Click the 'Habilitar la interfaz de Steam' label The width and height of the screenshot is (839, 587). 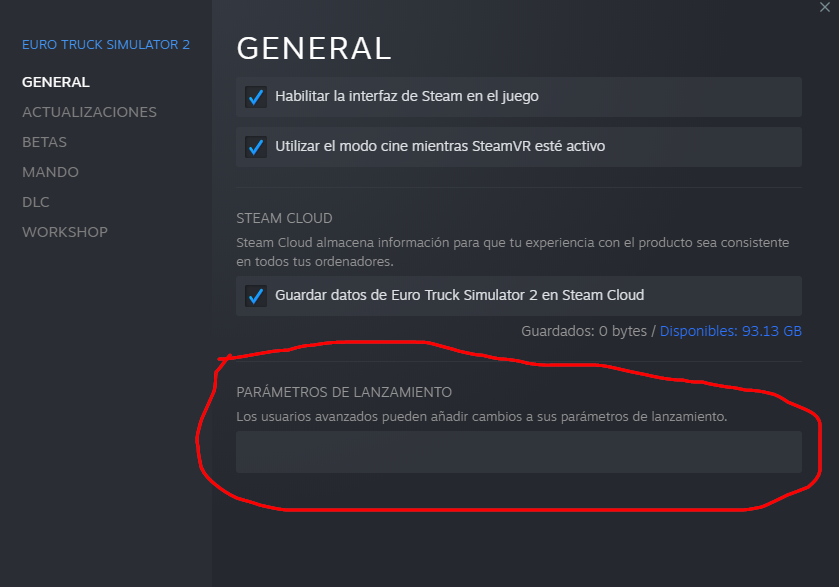[407, 97]
